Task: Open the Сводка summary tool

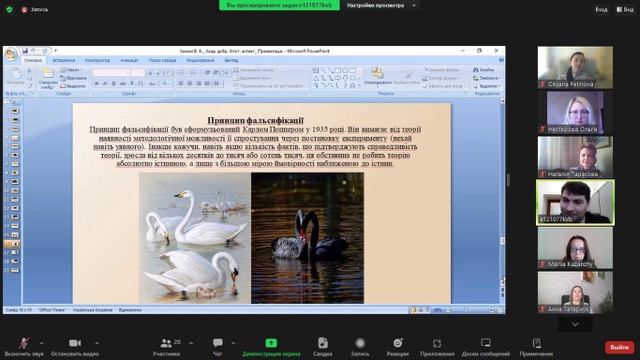Action: [x=322, y=347]
